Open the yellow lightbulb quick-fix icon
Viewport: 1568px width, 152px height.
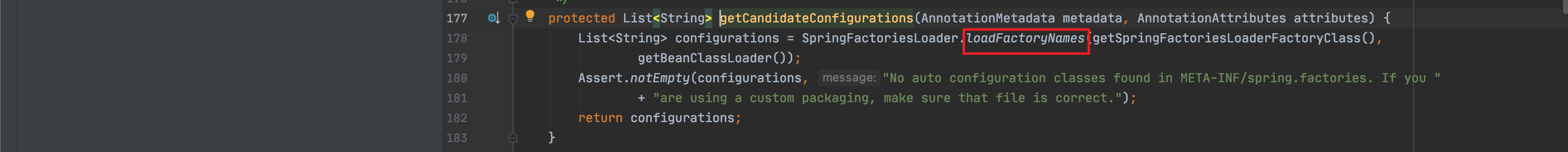(530, 16)
